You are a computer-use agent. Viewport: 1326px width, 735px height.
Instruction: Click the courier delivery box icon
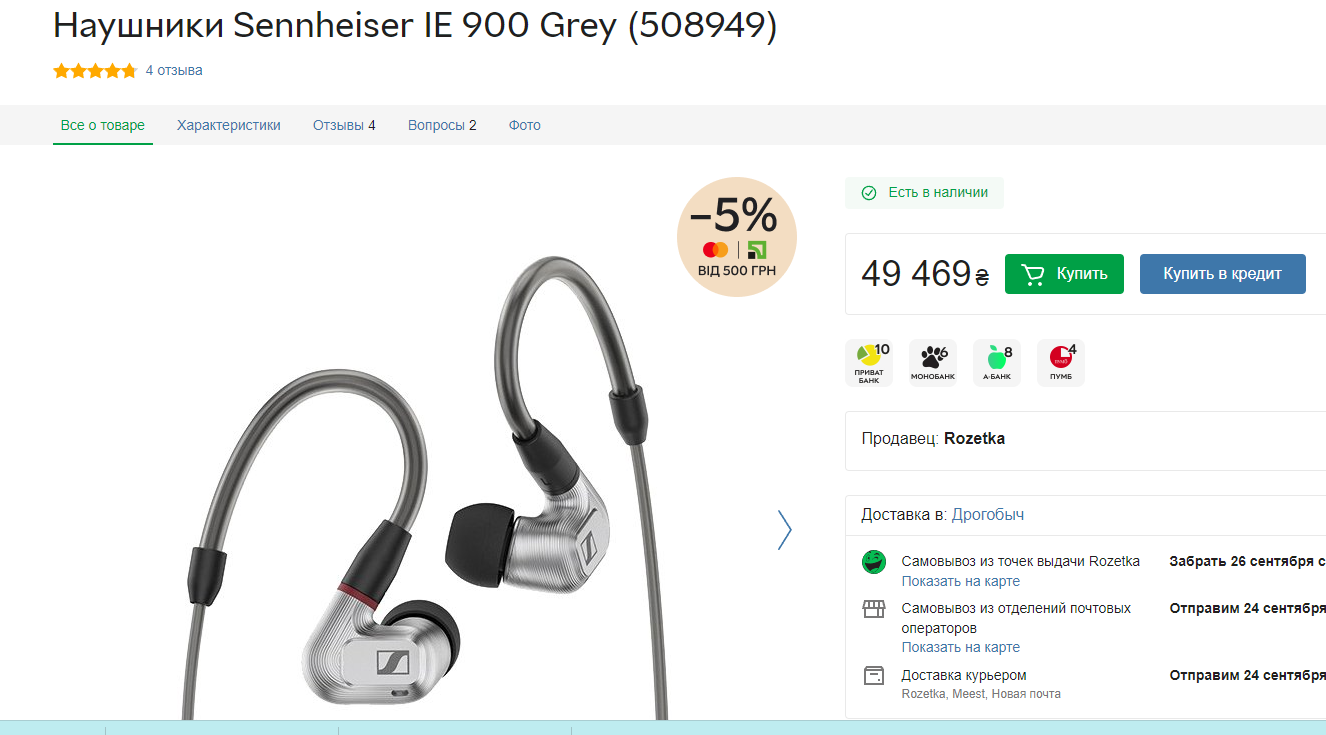pos(874,676)
